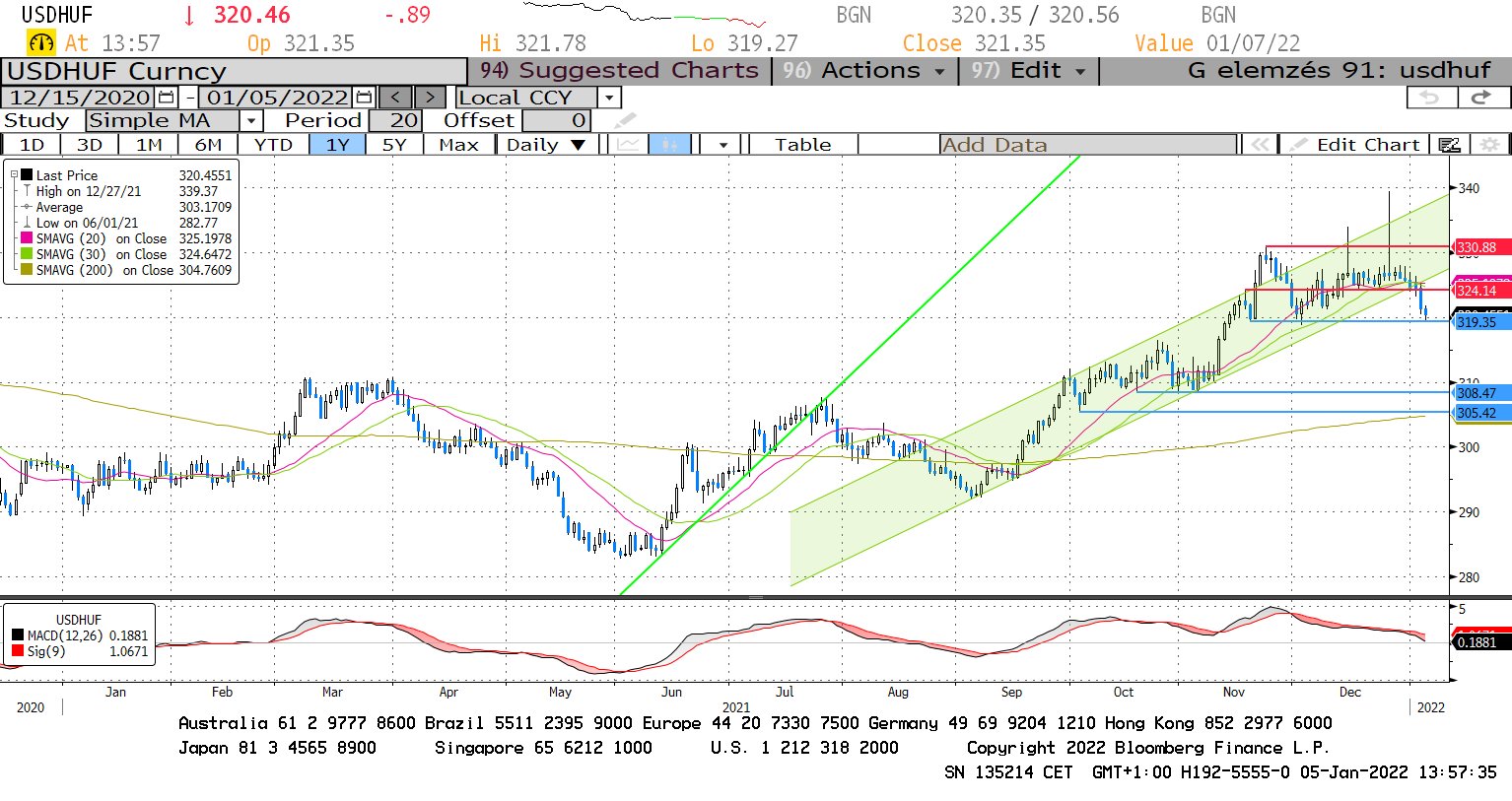Click the olive SMAVG (200) swatch
Image resolution: width=1512 pixels, height=801 pixels.
pyautogui.click(x=28, y=270)
